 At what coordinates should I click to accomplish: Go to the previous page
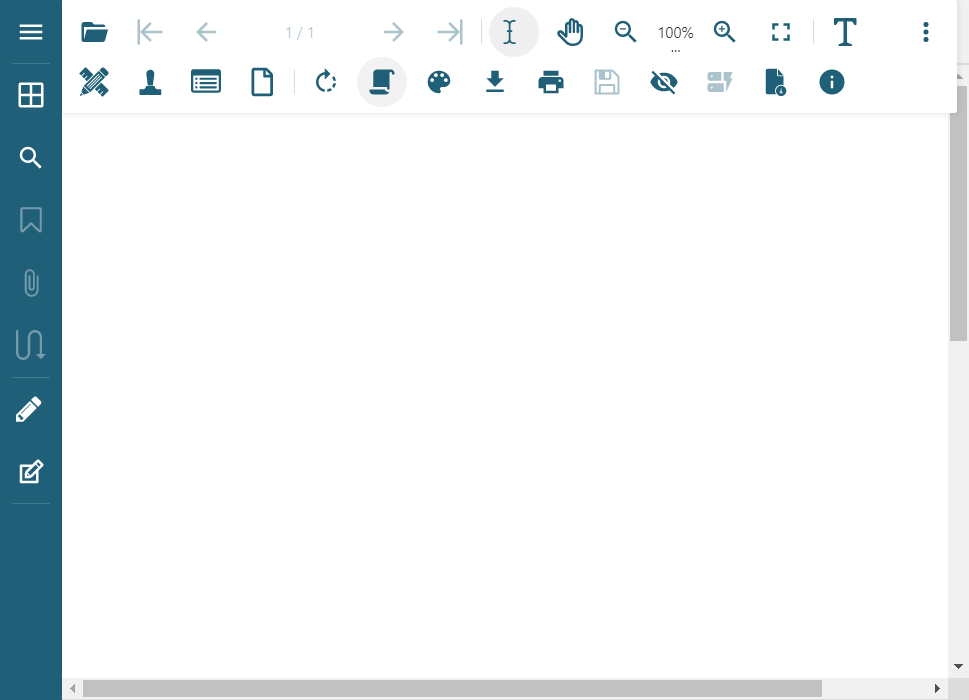(x=206, y=32)
